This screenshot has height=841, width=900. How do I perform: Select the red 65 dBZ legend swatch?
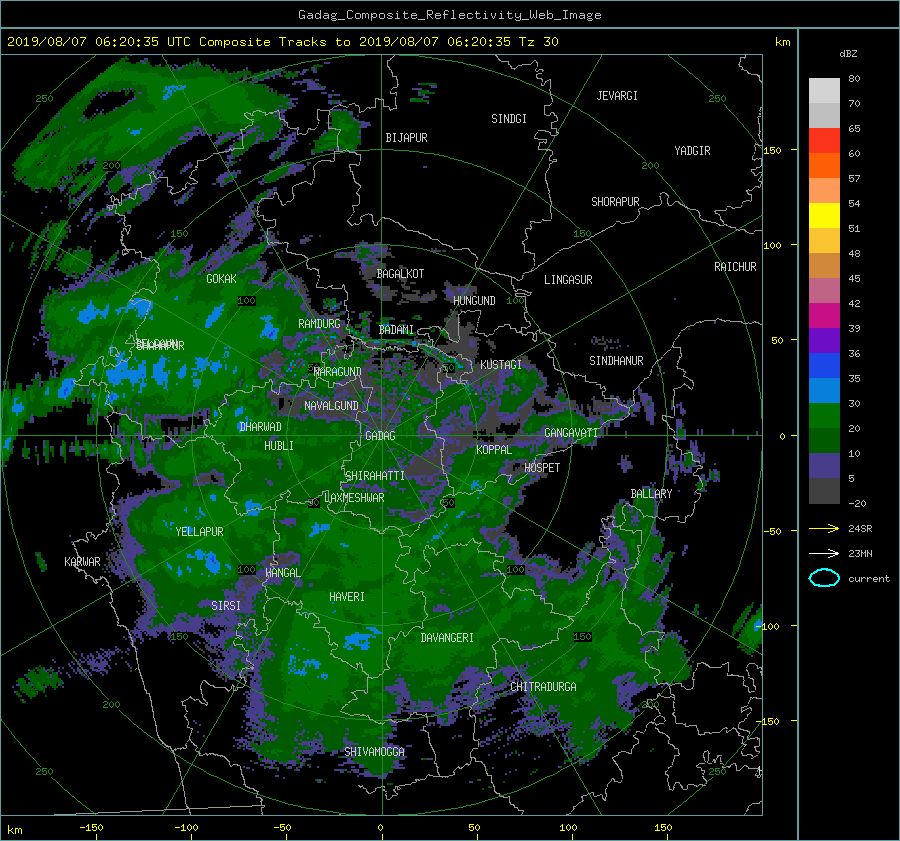824,140
